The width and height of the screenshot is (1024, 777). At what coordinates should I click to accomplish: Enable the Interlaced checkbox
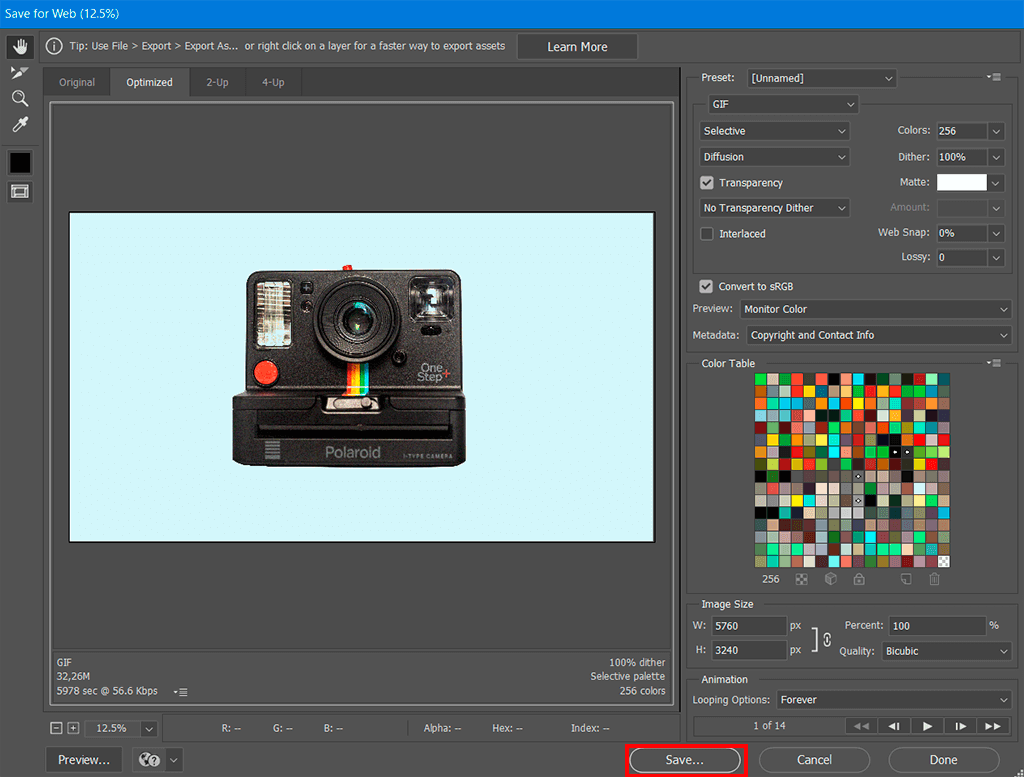pyautogui.click(x=707, y=234)
